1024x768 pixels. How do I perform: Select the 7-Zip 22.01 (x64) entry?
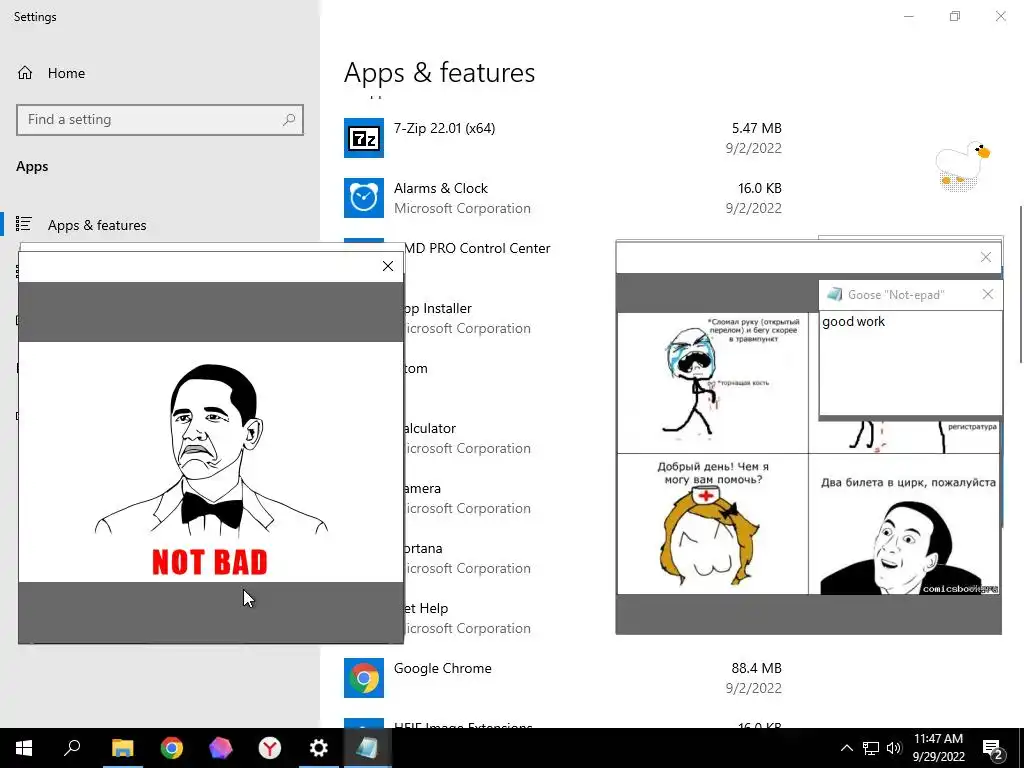tap(444, 128)
